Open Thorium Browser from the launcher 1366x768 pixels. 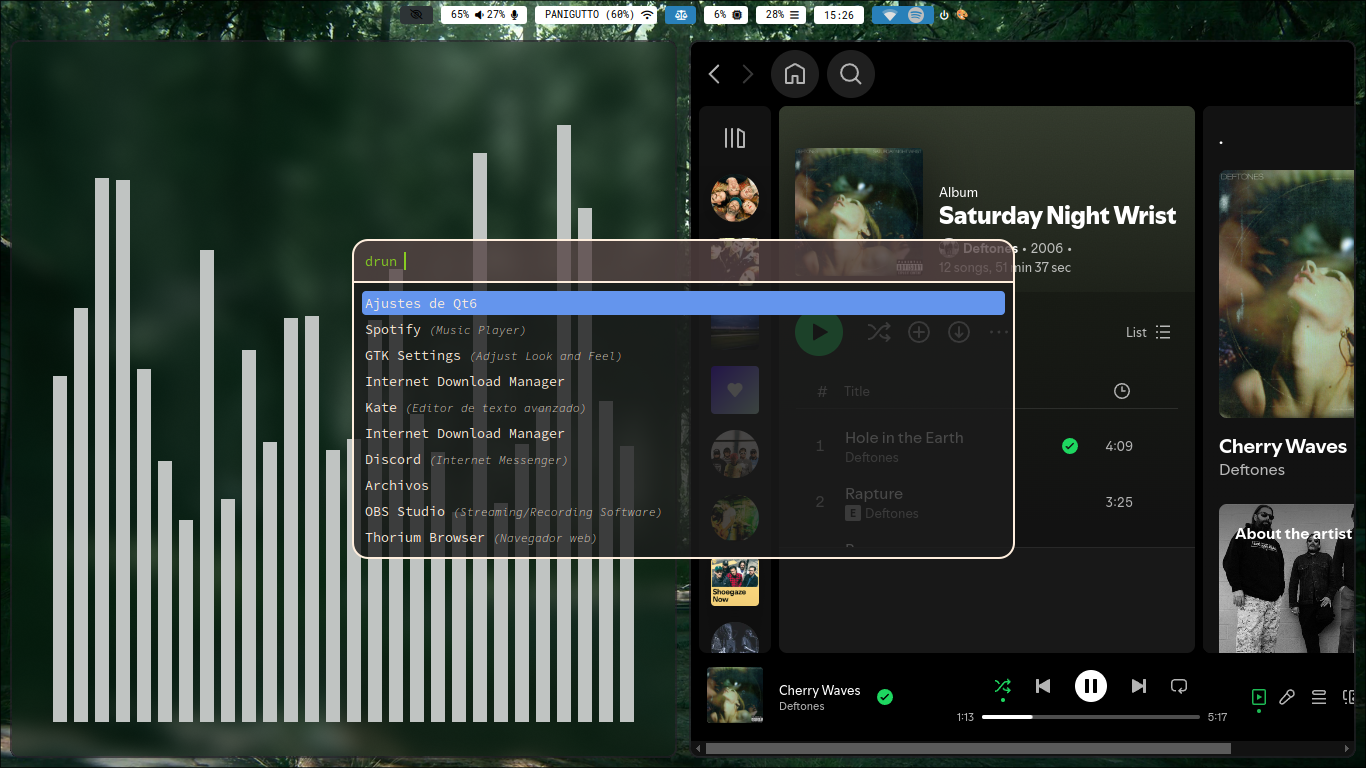pyautogui.click(x=683, y=538)
